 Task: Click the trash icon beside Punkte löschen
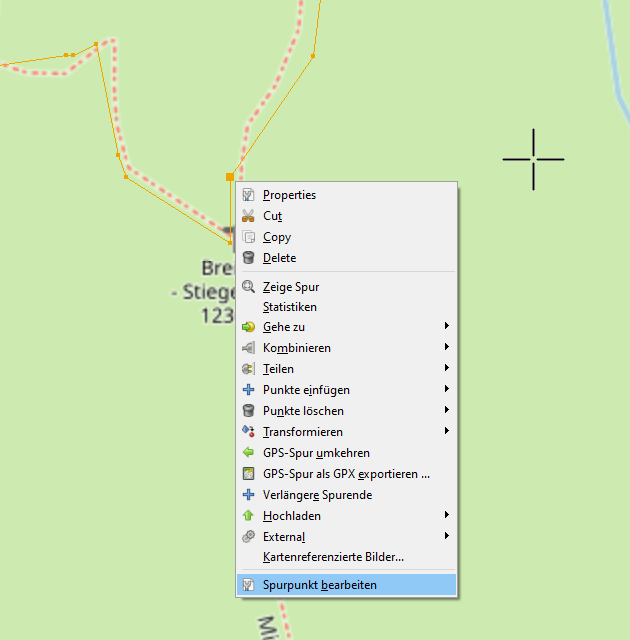248,411
